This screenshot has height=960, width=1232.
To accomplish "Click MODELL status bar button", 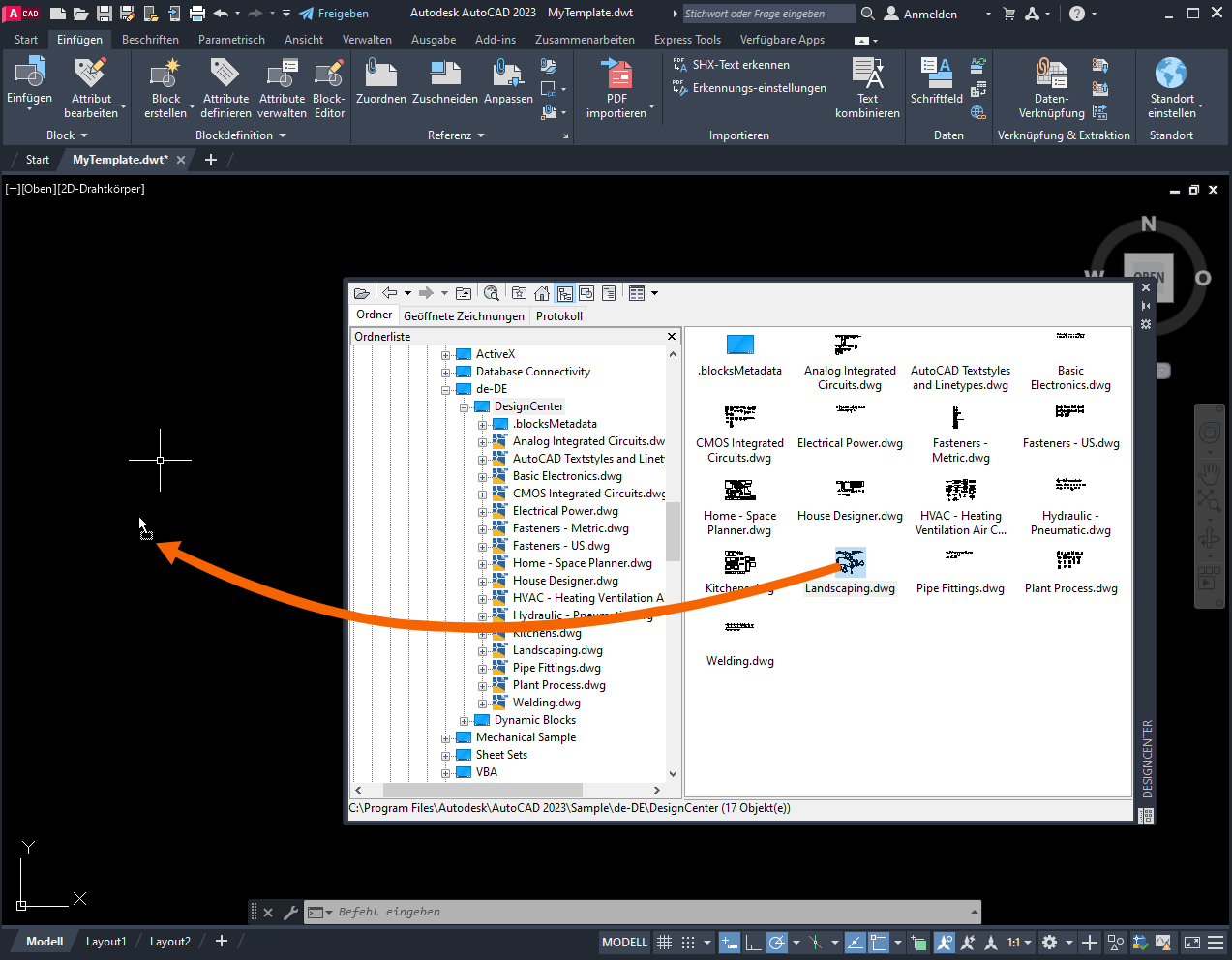I will click(624, 942).
